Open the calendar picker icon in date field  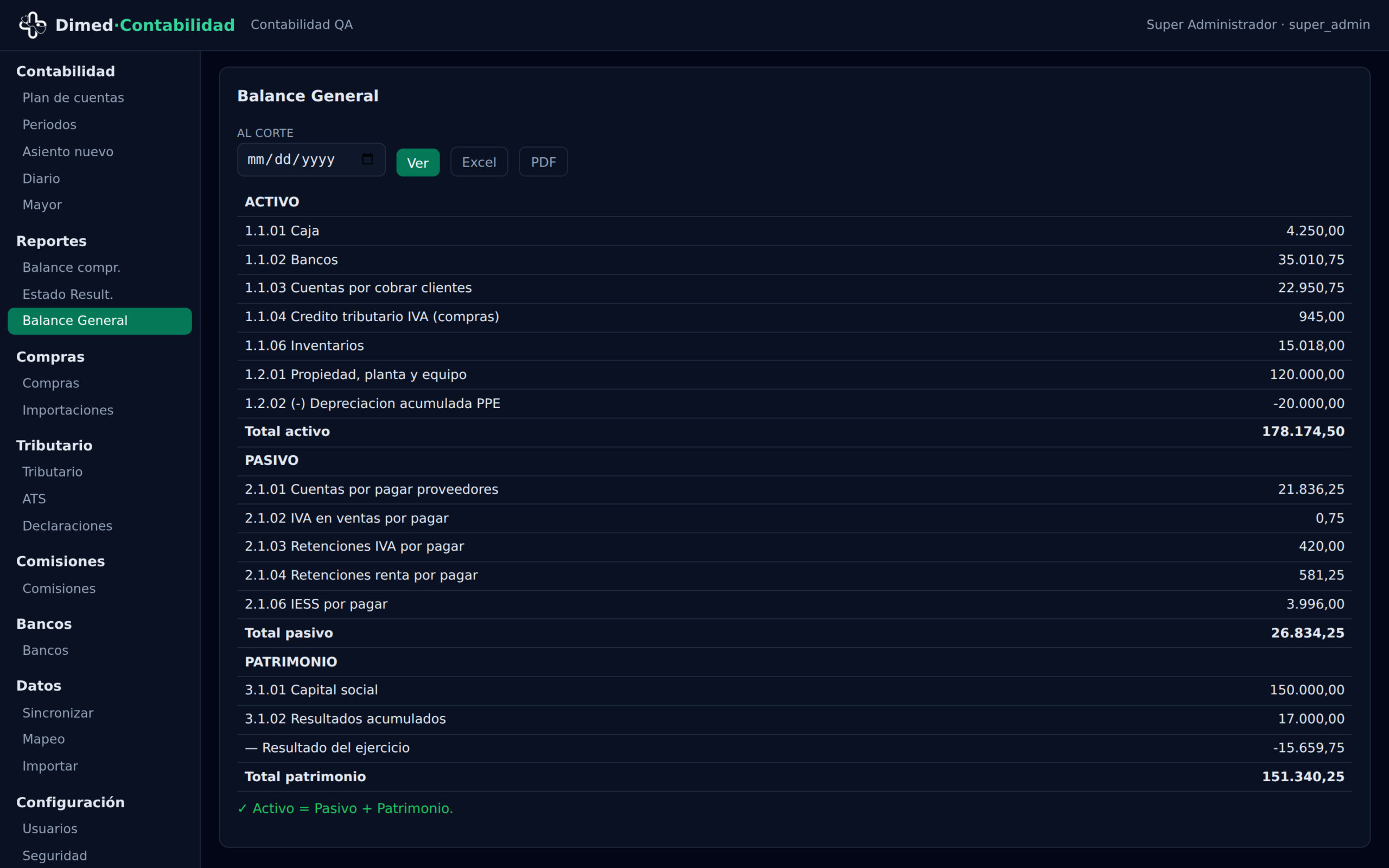(367, 159)
